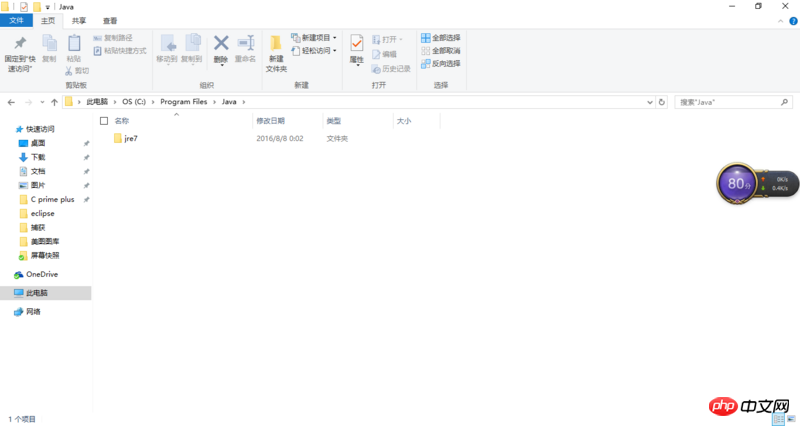Create a New folder from ribbon

(276, 53)
